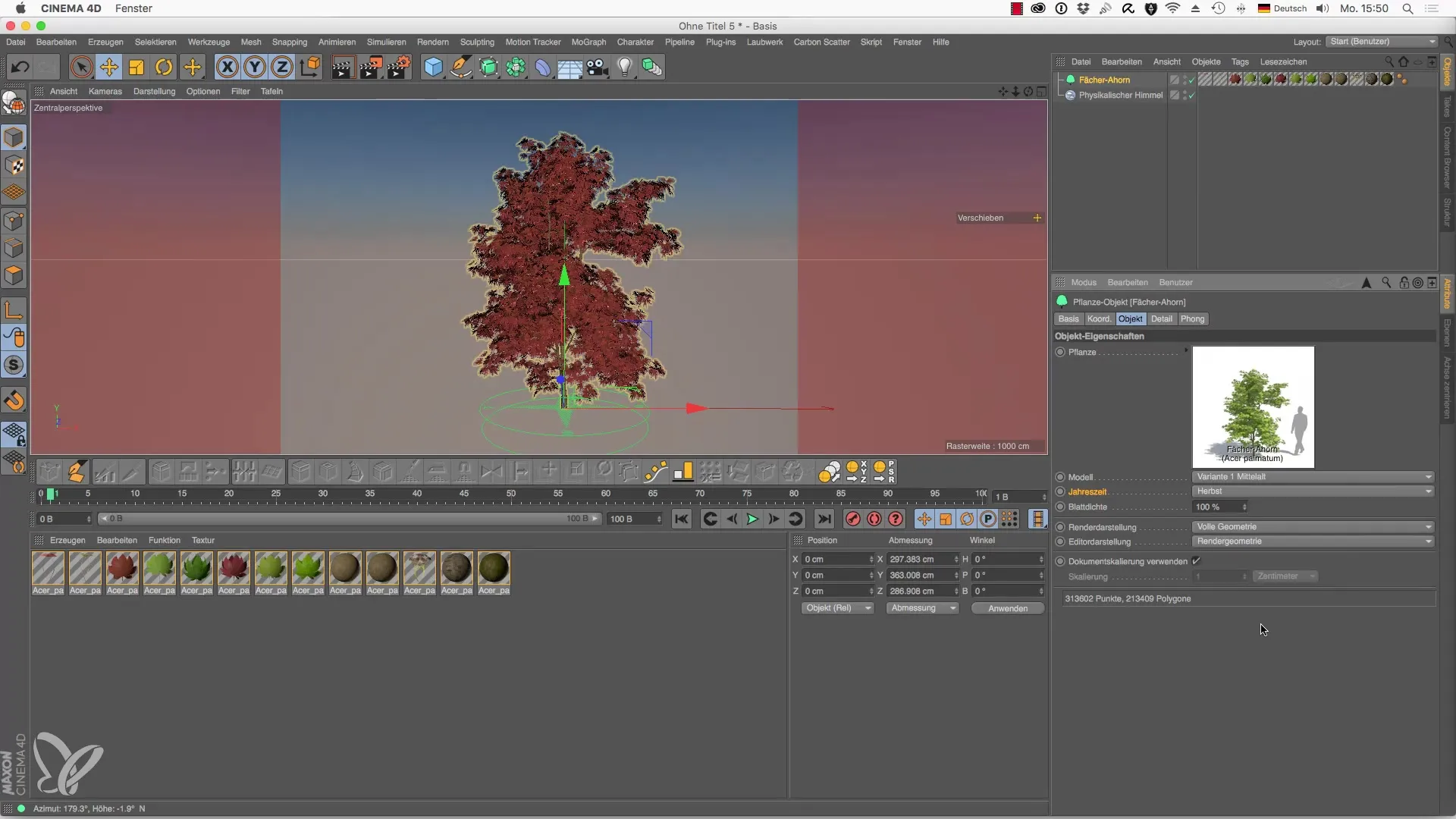Toggle the X axis lock

point(227,67)
